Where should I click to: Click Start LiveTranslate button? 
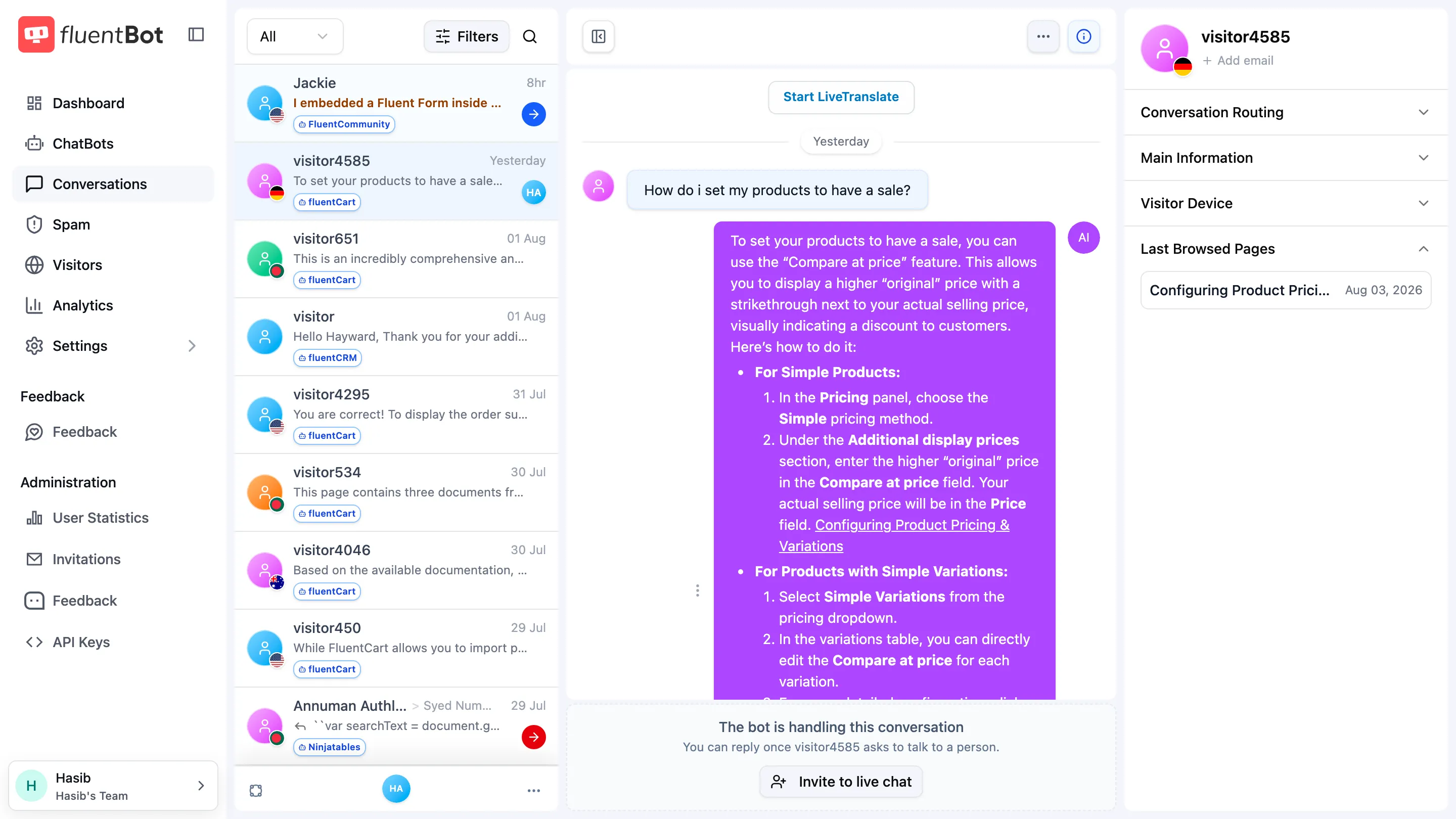(840, 97)
